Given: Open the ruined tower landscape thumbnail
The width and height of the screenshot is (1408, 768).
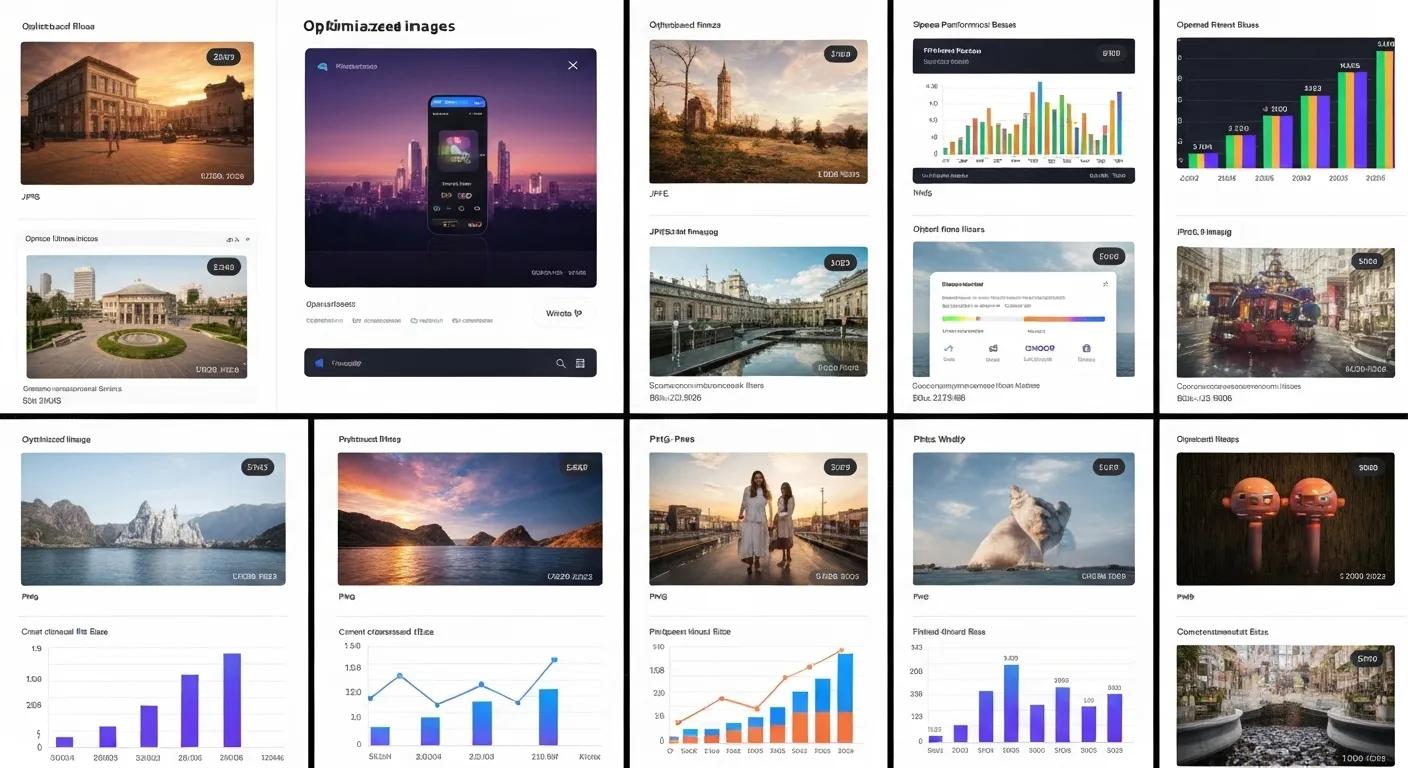Looking at the screenshot, I should (x=758, y=112).
